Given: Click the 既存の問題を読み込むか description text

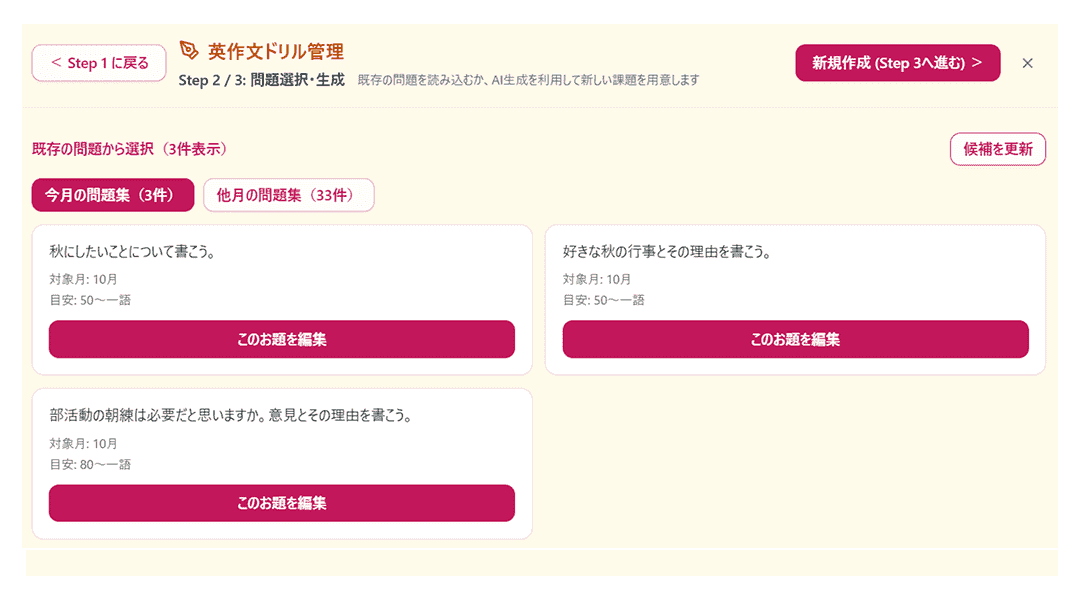Looking at the screenshot, I should pyautogui.click(x=527, y=80).
